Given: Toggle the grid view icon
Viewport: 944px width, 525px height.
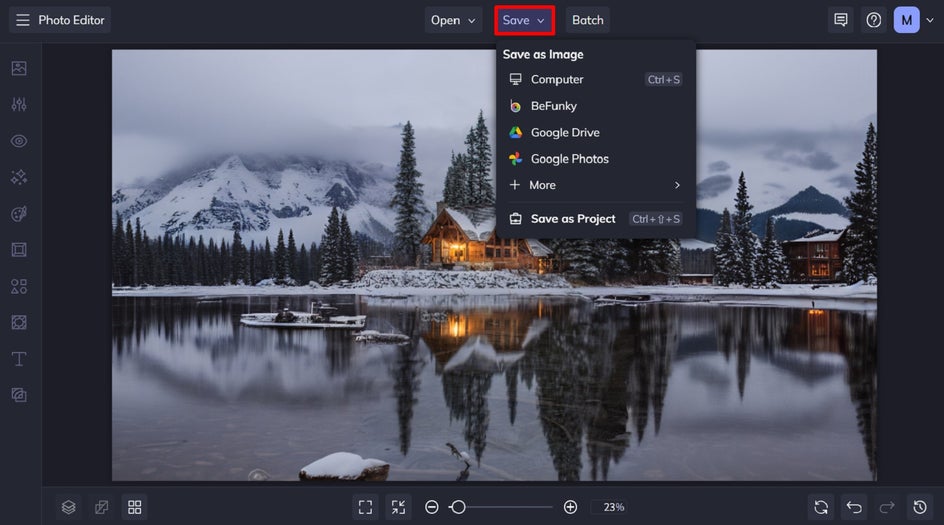Looking at the screenshot, I should click(135, 507).
